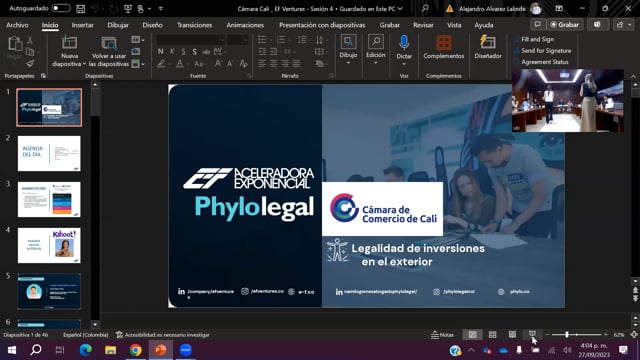The width and height of the screenshot is (640, 360).
Task: Open the search magnifier in title bar
Action: 424,8
